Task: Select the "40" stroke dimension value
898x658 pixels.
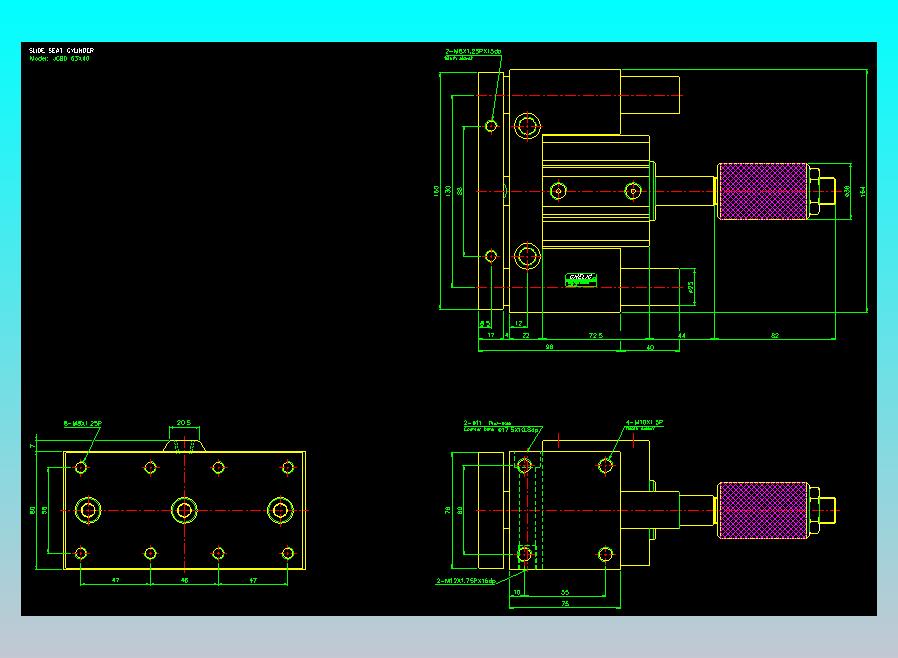Action: click(x=650, y=348)
